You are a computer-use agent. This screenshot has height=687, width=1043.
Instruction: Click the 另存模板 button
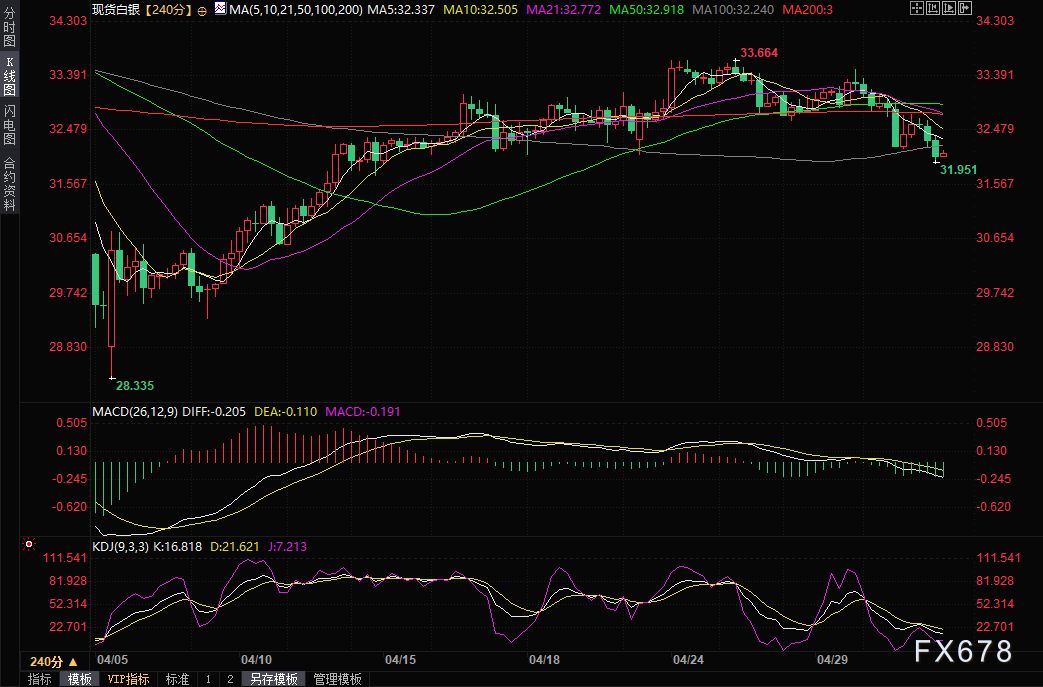click(274, 679)
